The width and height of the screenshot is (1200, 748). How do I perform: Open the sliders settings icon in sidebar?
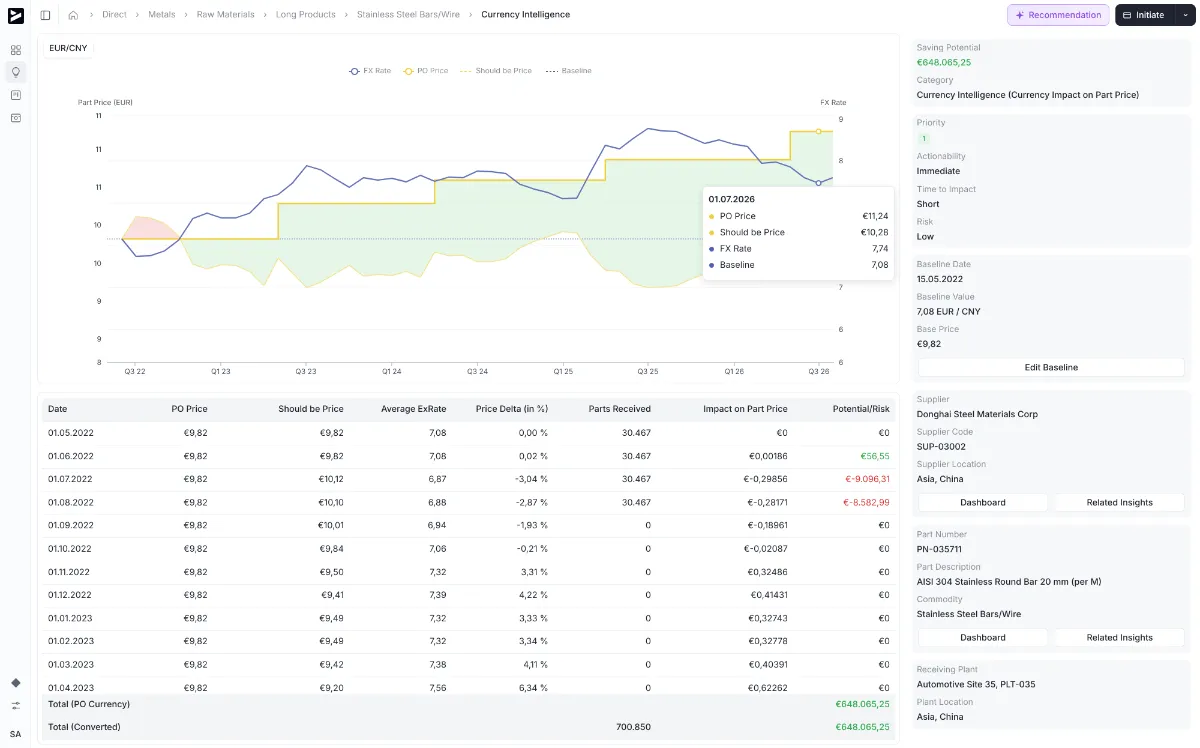pyautogui.click(x=15, y=706)
